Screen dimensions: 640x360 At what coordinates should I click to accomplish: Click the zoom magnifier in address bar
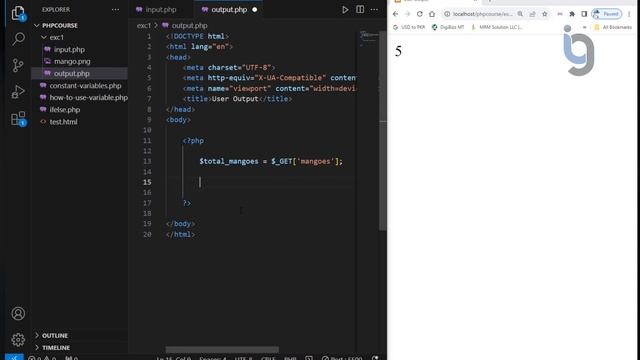click(x=520, y=14)
